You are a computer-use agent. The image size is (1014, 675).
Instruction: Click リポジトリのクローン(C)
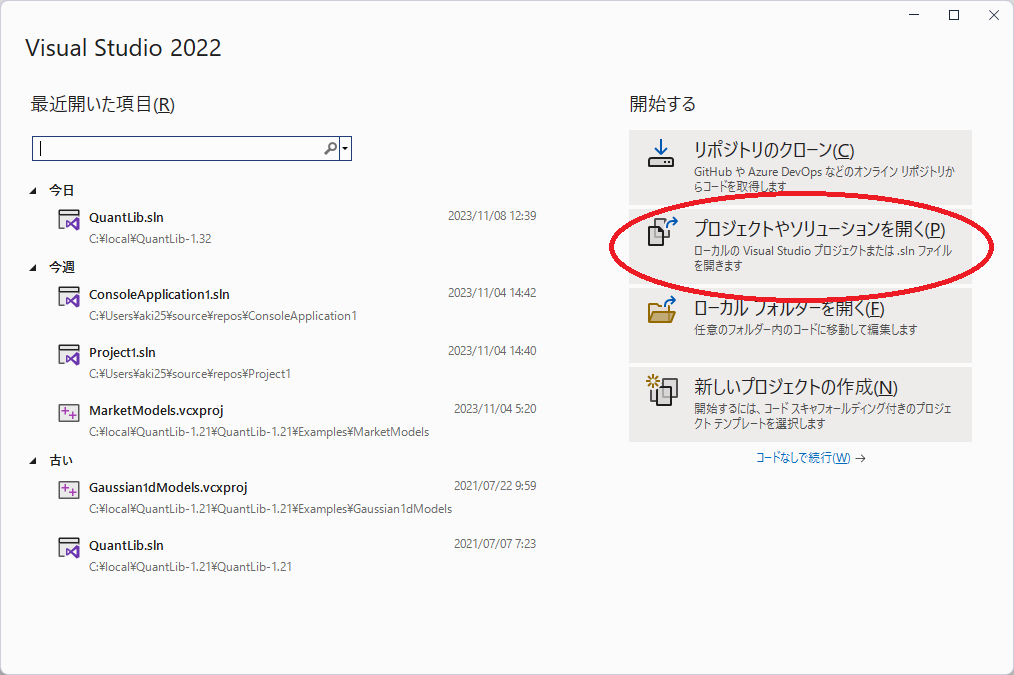800,167
